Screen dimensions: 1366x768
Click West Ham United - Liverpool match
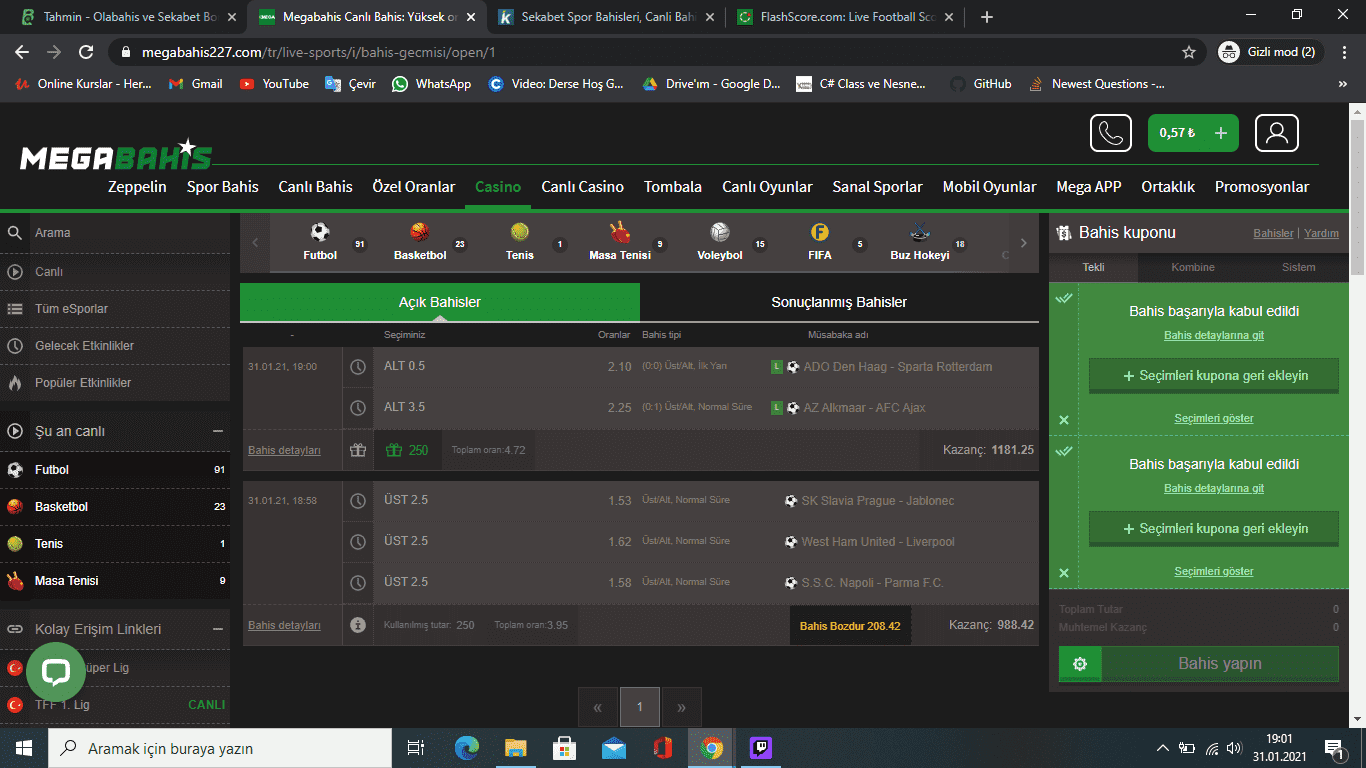[x=878, y=542]
